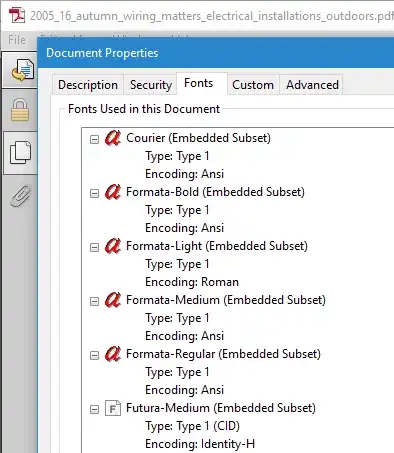Click the font icon beside Formata-Light

(113, 246)
